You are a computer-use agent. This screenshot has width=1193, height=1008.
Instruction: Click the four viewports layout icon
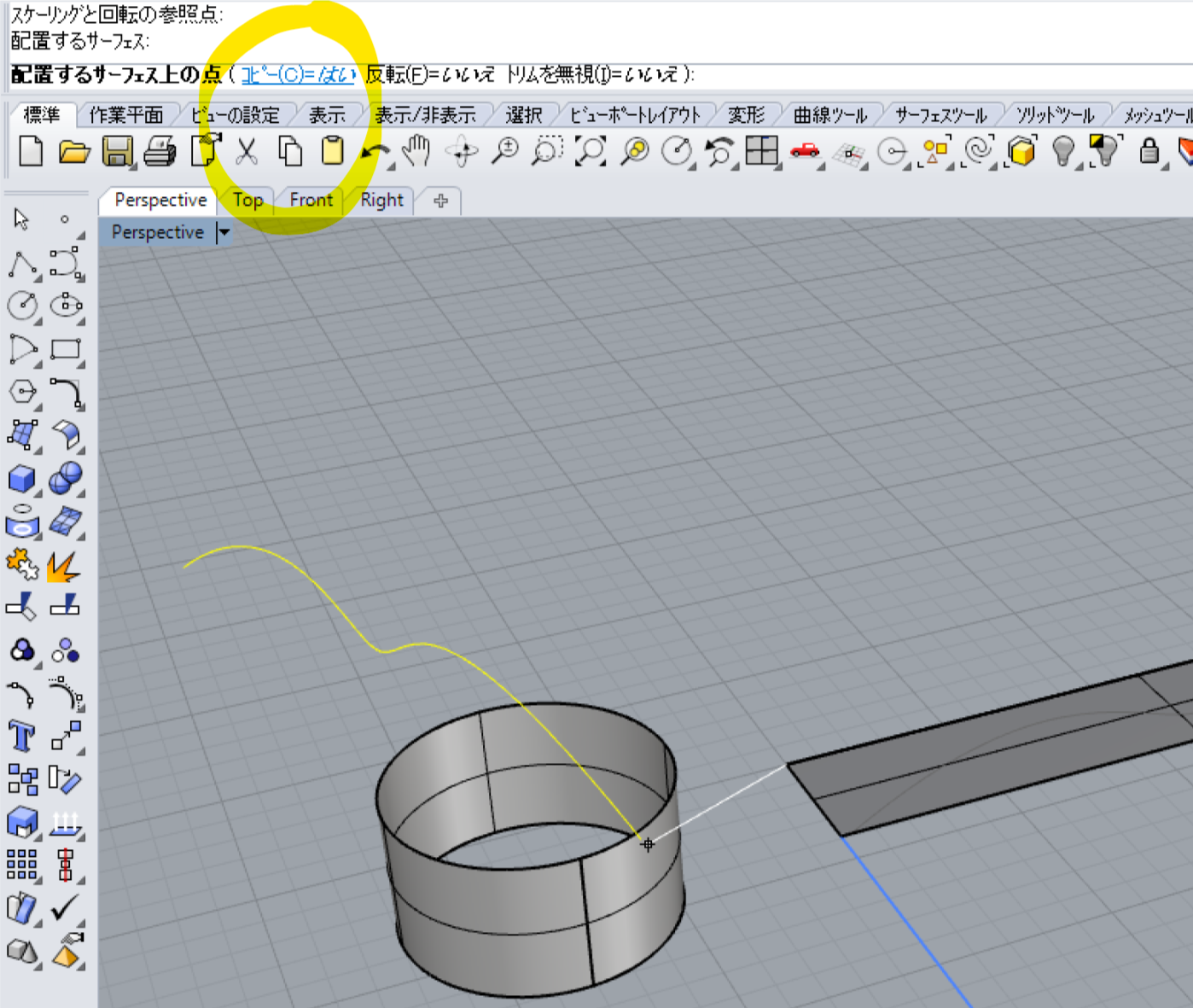pyautogui.click(x=762, y=151)
